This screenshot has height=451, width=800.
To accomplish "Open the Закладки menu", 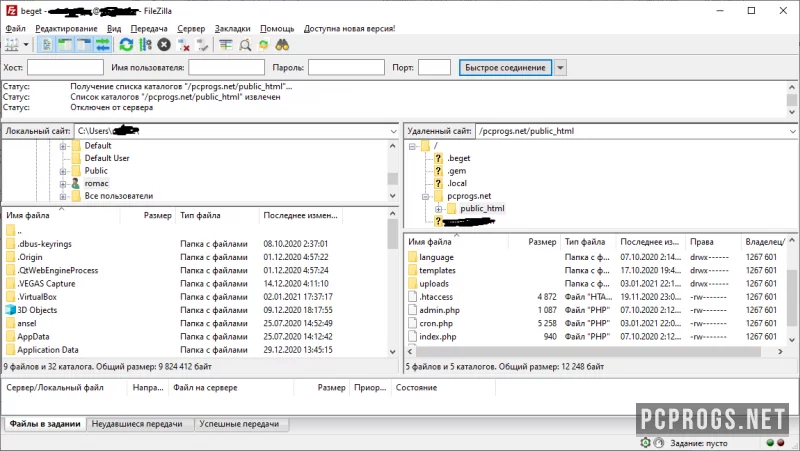I will coord(232,29).
